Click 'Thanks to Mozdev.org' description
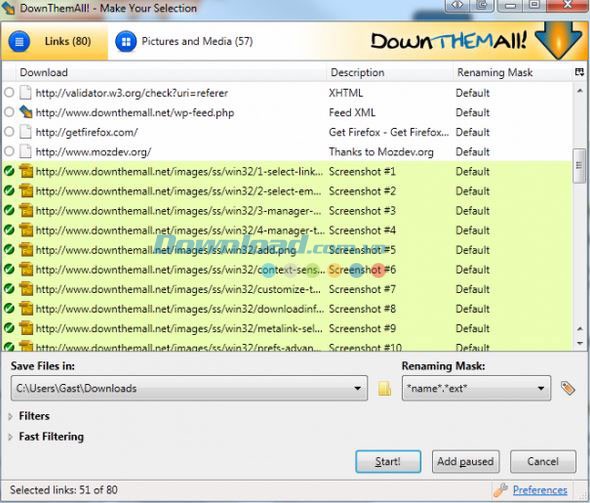 coord(381,152)
